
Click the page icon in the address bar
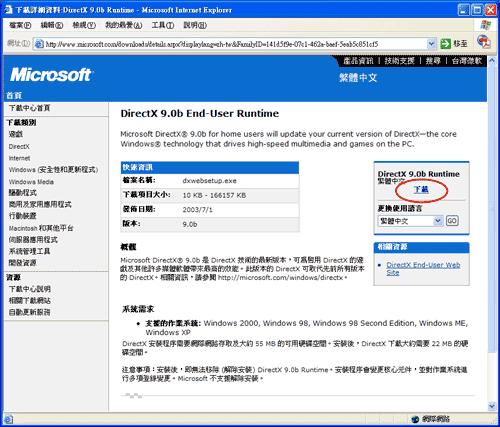point(39,44)
